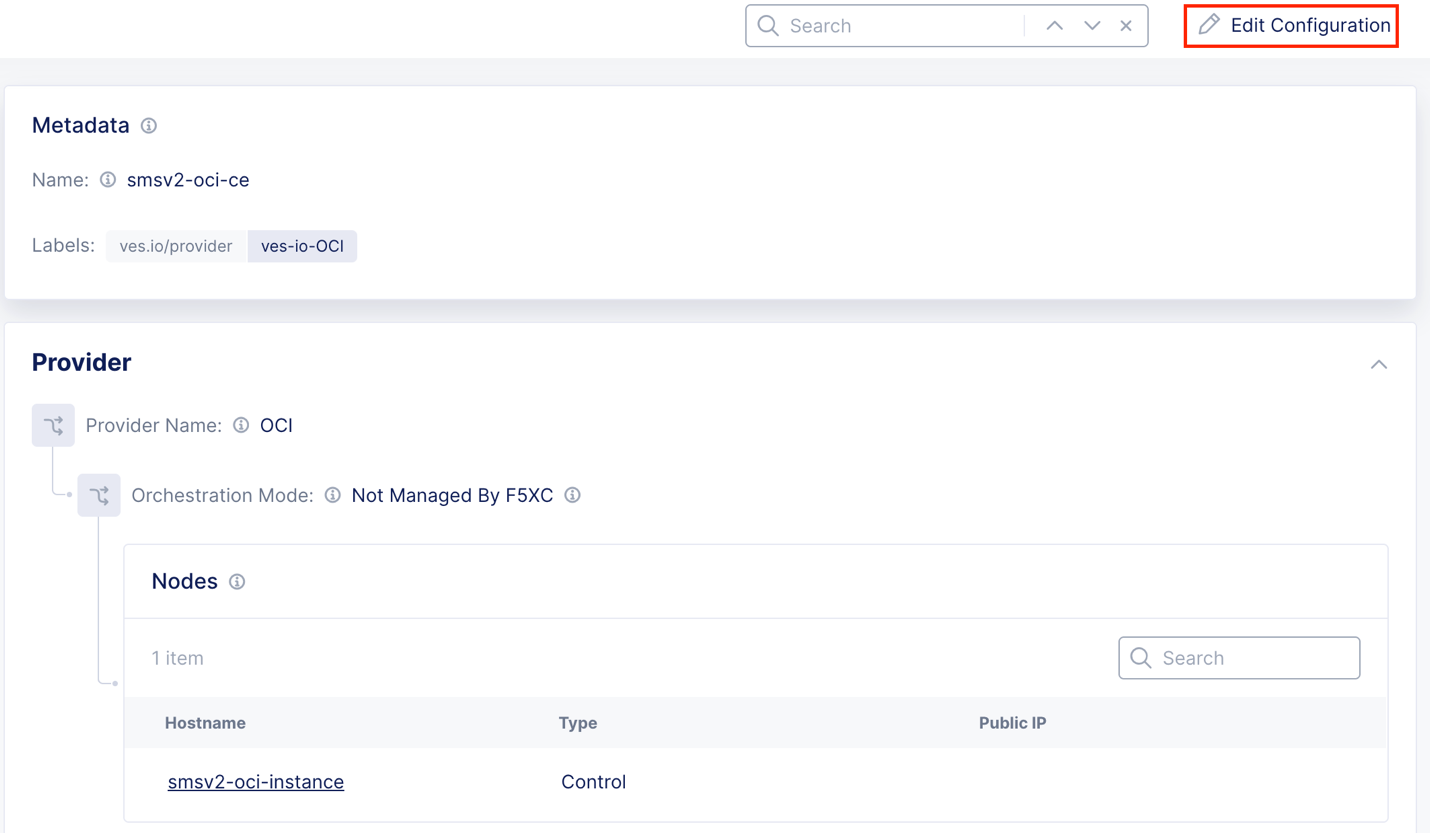
Task: Click info icon before Not Managed By F5XC
Action: [333, 495]
